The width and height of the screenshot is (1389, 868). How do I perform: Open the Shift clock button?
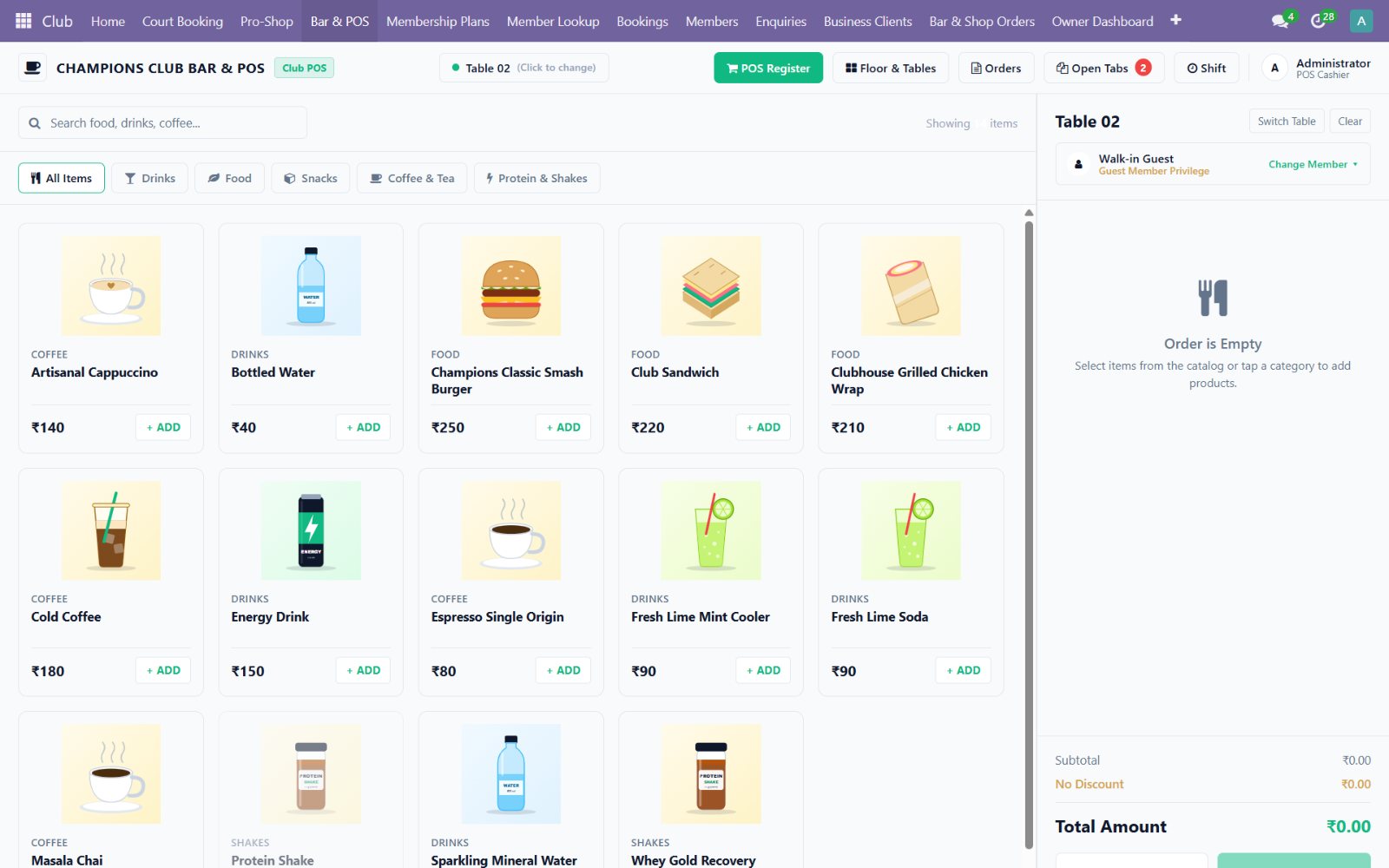[1206, 68]
